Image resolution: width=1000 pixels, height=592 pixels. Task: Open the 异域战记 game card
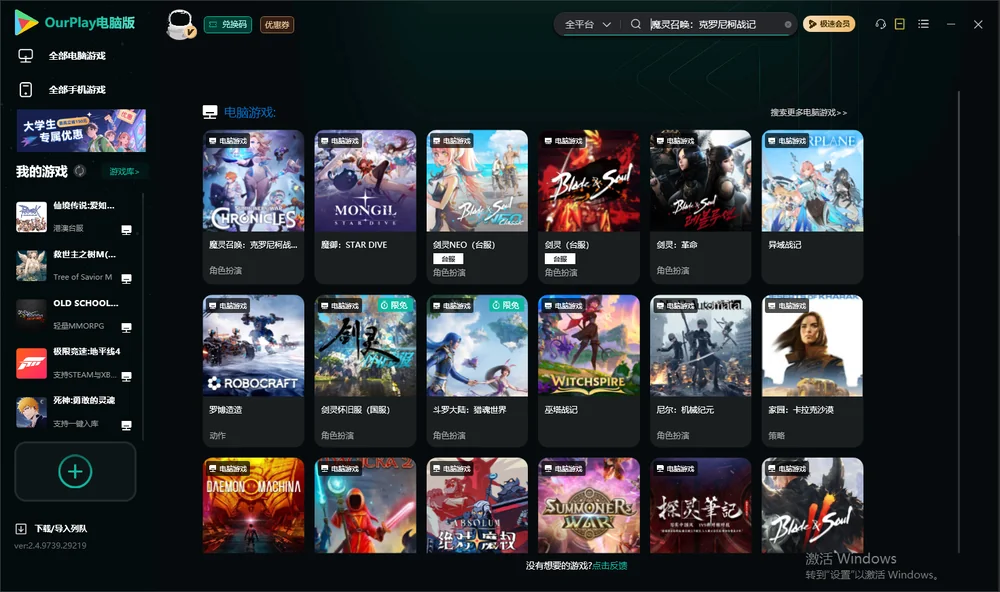[x=812, y=207]
